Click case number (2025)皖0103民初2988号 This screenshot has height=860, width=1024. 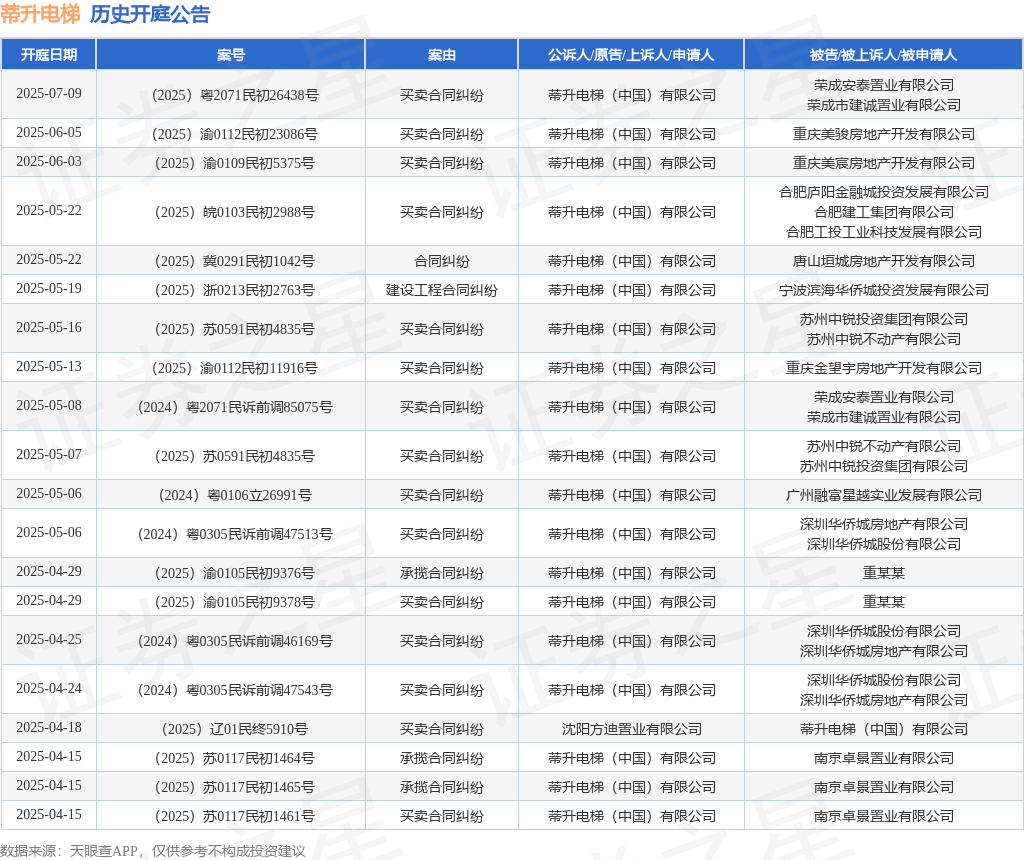tap(234, 212)
